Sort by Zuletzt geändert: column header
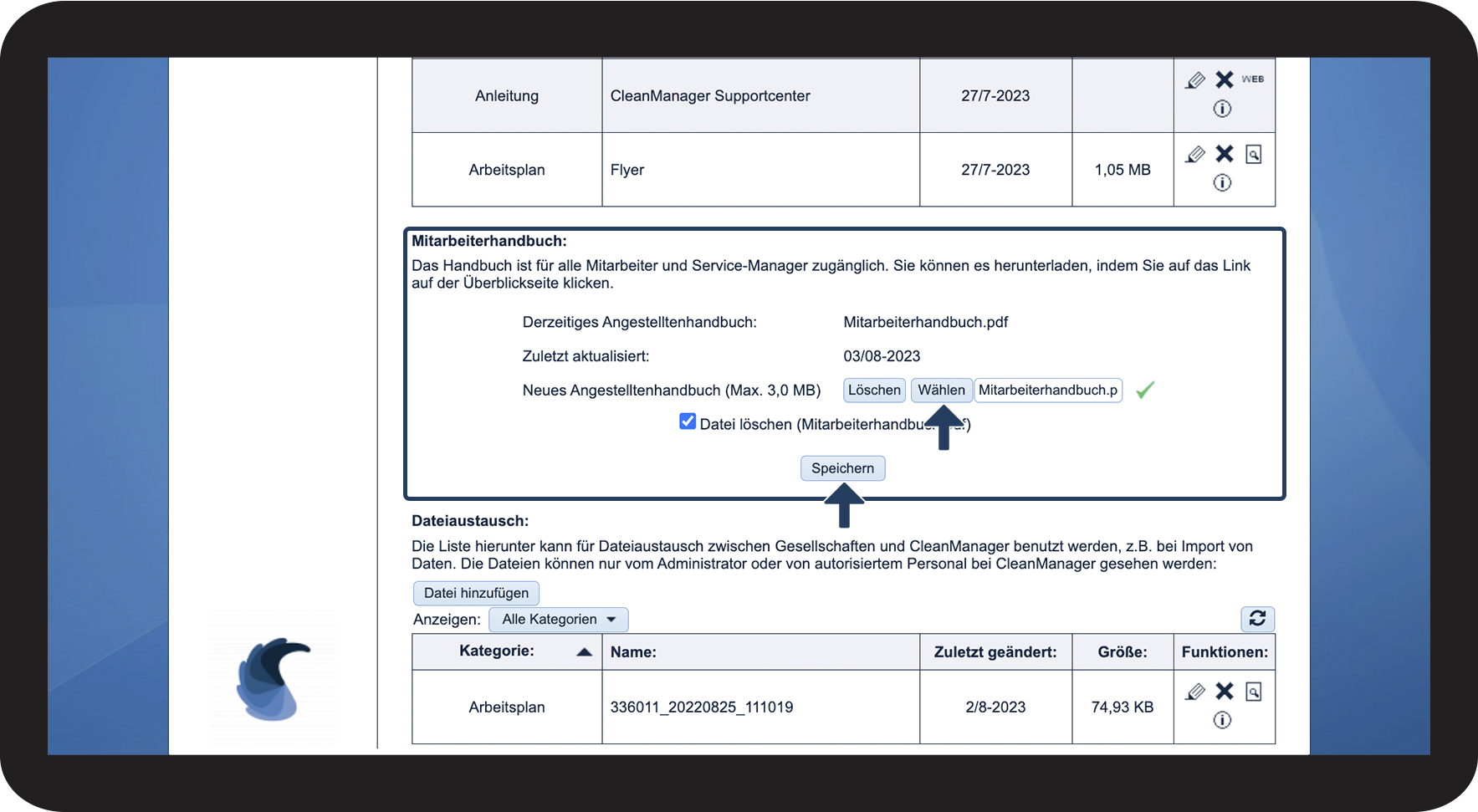Image resolution: width=1478 pixels, height=812 pixels. pyautogui.click(x=995, y=652)
